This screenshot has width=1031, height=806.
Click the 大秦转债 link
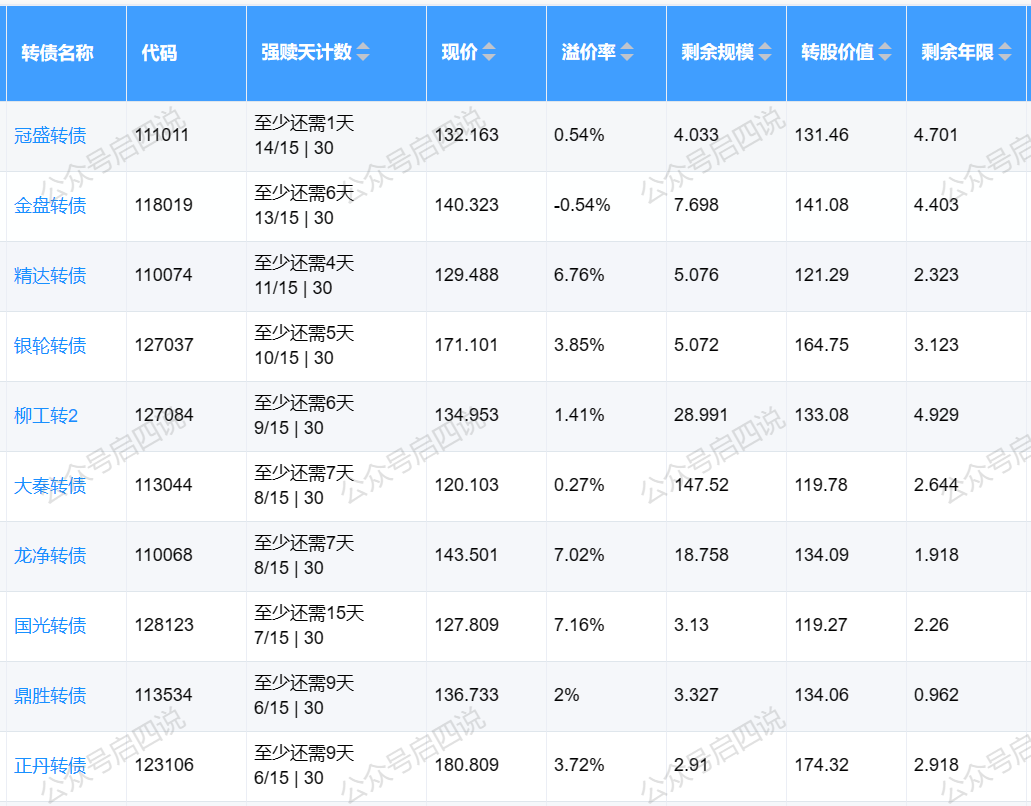(x=50, y=485)
